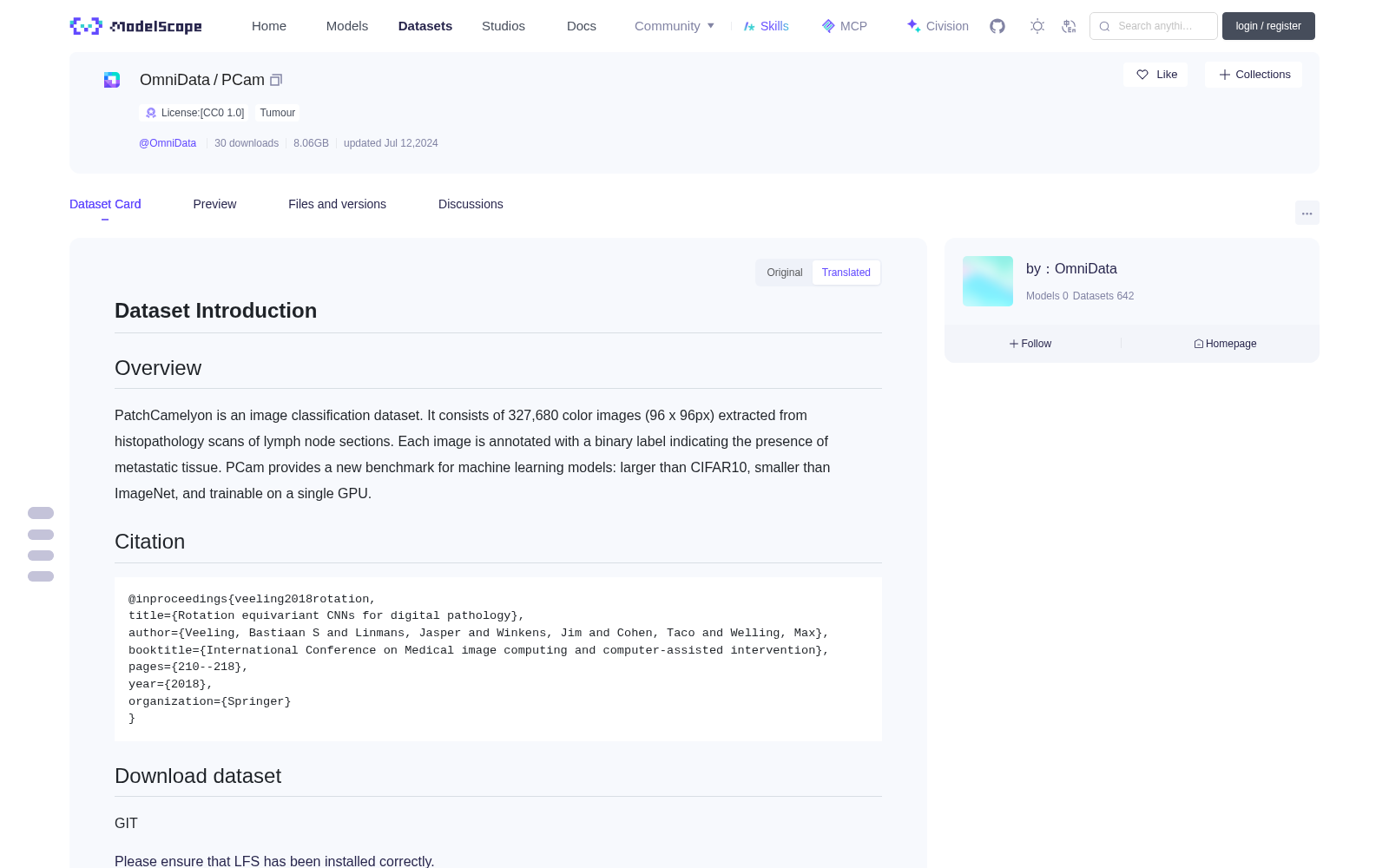Click the ModelScope logo
This screenshot has height=868, width=1389.
click(x=136, y=26)
